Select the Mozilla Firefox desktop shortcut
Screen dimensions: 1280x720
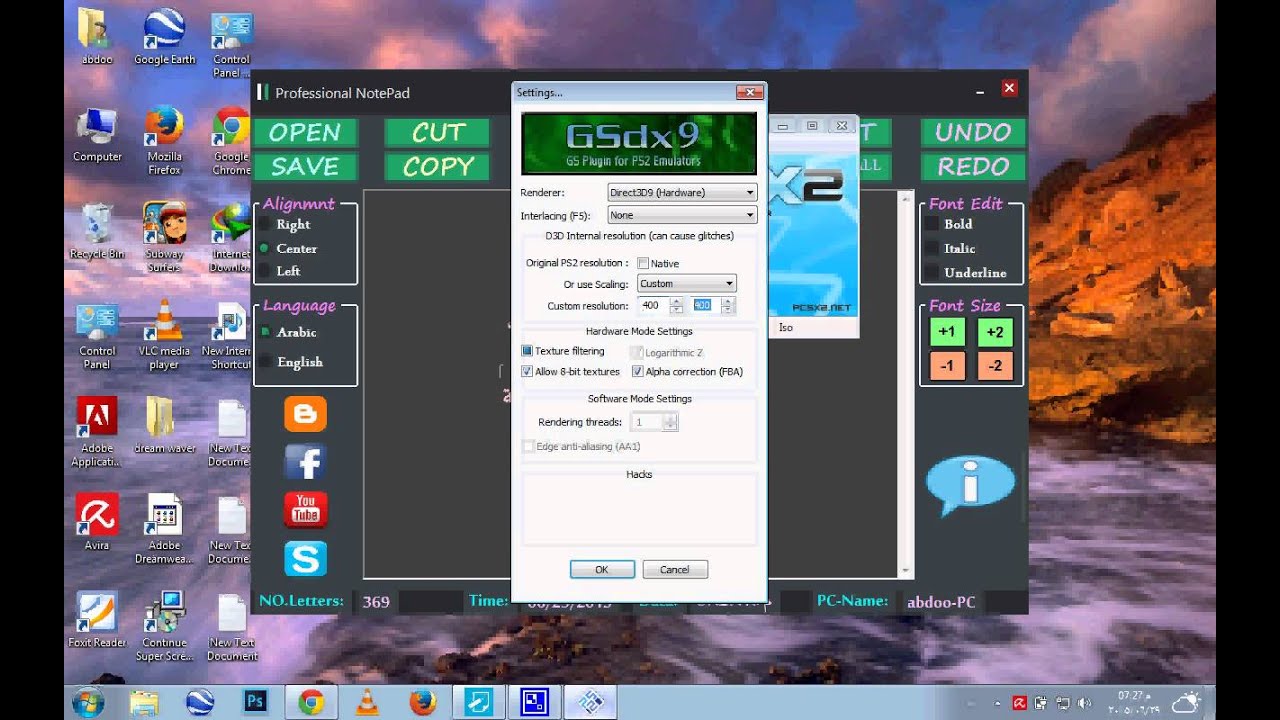point(164,140)
